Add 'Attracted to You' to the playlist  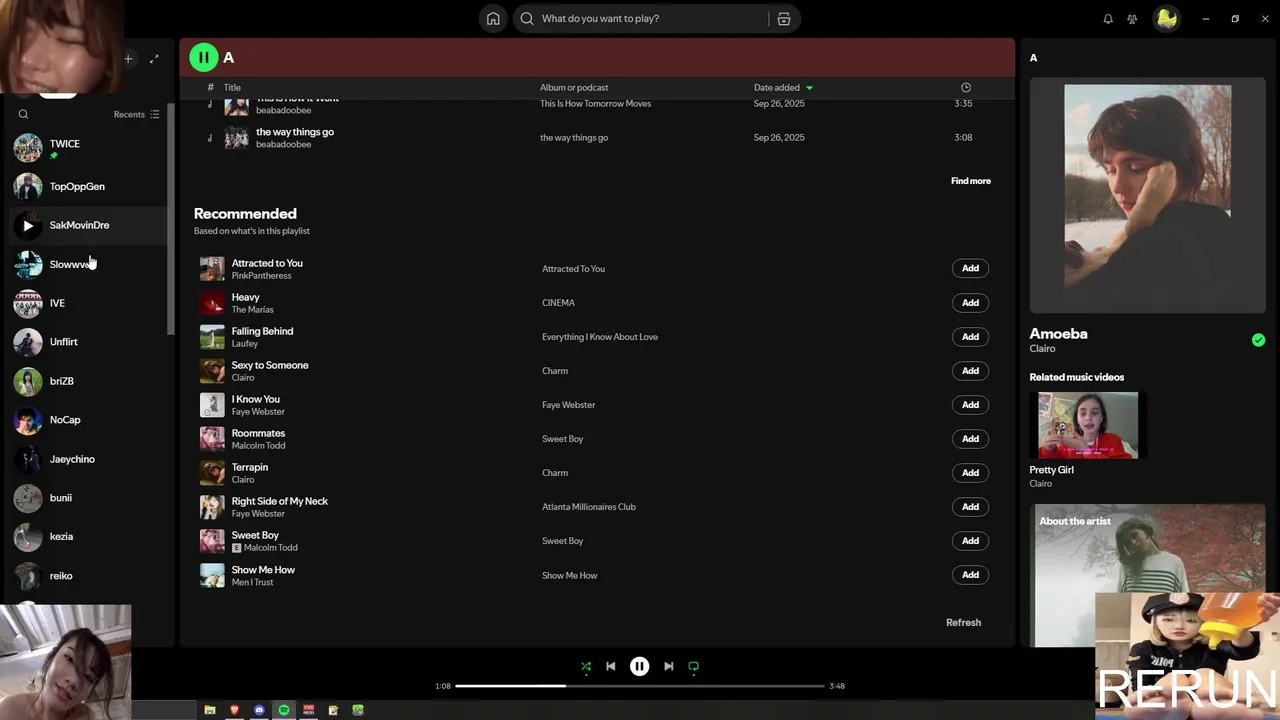tap(970, 268)
